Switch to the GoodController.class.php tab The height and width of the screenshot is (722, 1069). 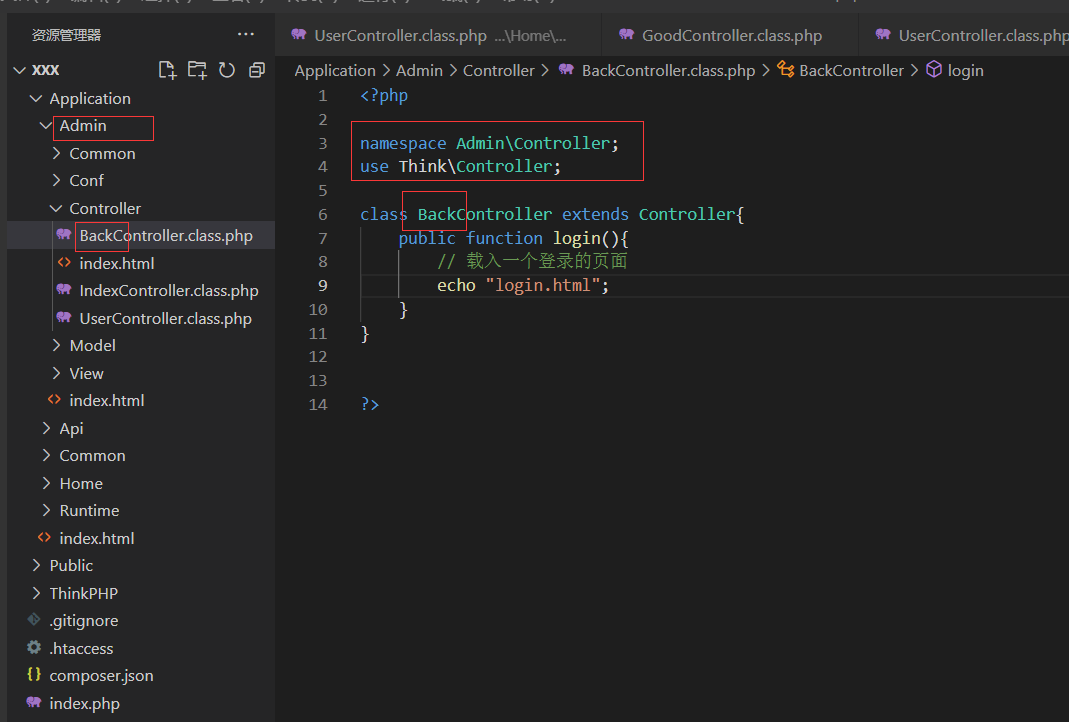pos(730,35)
